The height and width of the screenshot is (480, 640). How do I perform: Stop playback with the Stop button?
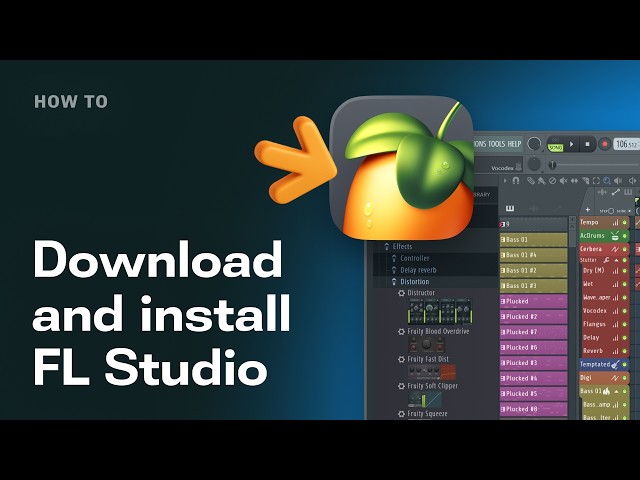(x=587, y=144)
